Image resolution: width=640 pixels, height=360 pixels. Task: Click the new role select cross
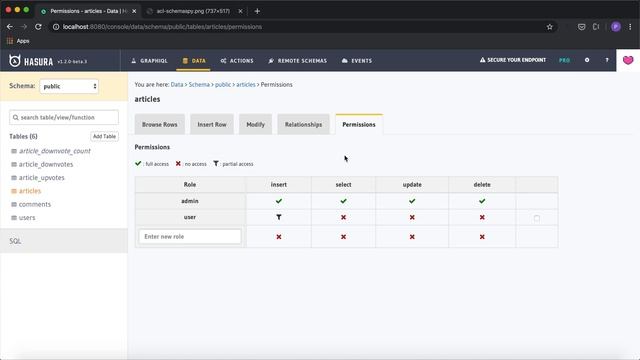[x=343, y=237]
